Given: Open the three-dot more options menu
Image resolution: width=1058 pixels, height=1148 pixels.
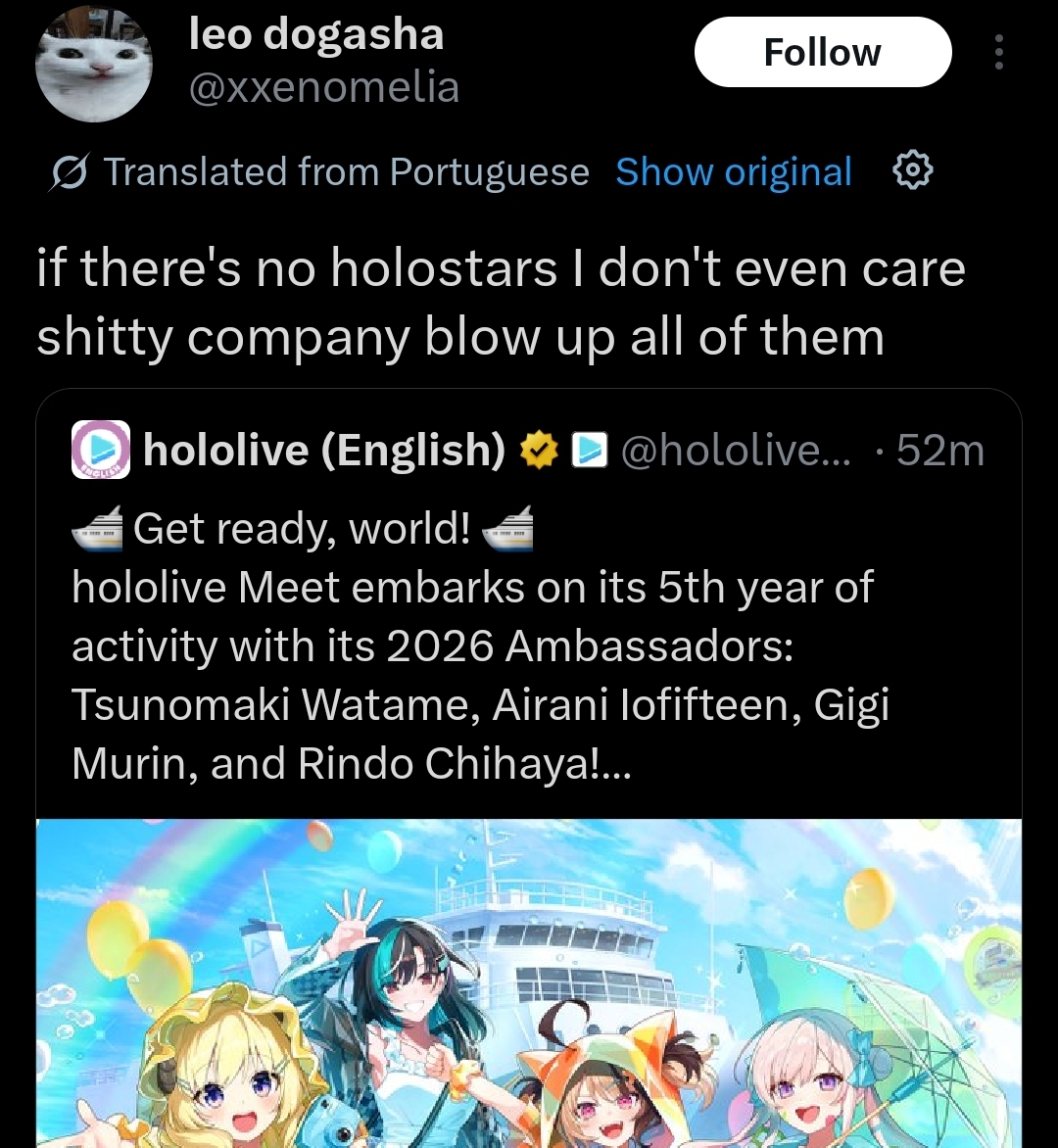Looking at the screenshot, I should coord(998,52).
